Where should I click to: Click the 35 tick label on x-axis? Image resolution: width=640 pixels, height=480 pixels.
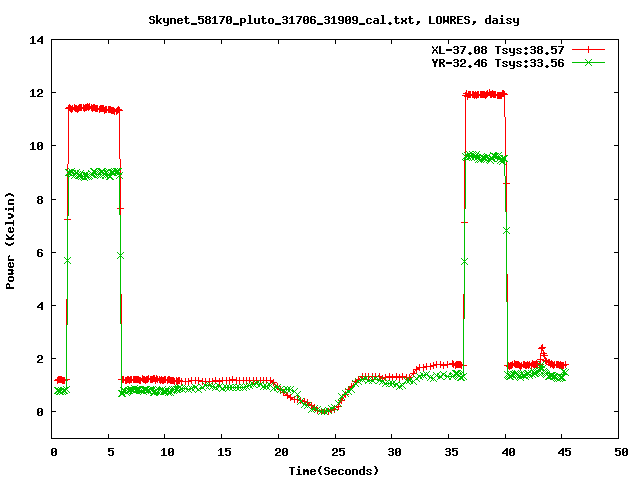click(448, 452)
